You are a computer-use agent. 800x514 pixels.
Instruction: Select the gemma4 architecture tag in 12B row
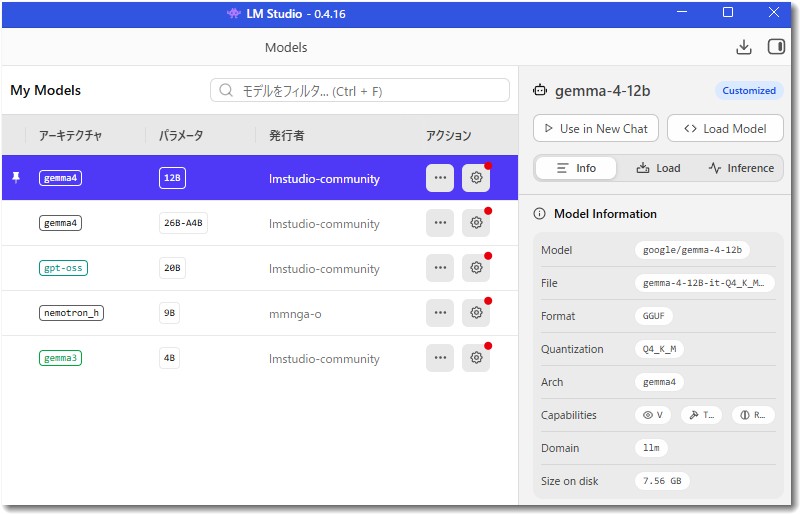[60, 178]
